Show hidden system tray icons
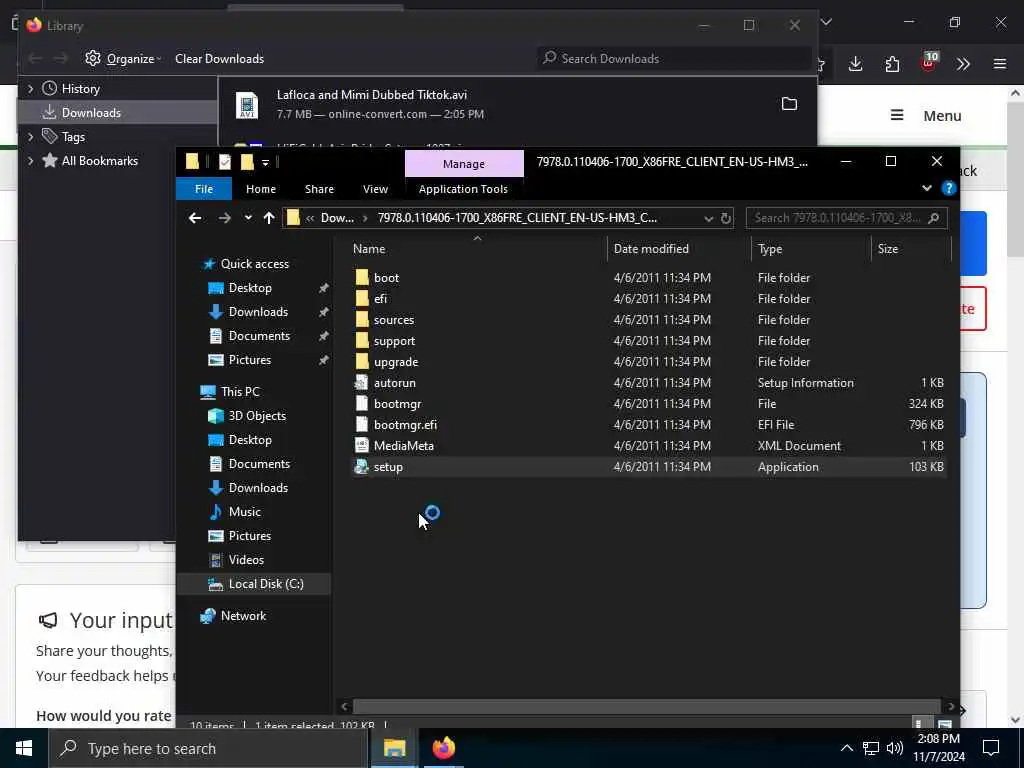 (x=846, y=748)
